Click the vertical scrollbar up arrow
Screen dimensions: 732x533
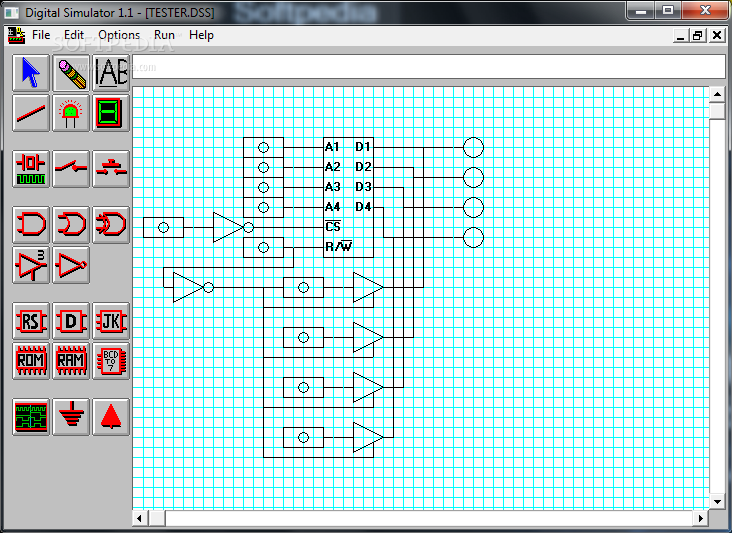[717, 94]
